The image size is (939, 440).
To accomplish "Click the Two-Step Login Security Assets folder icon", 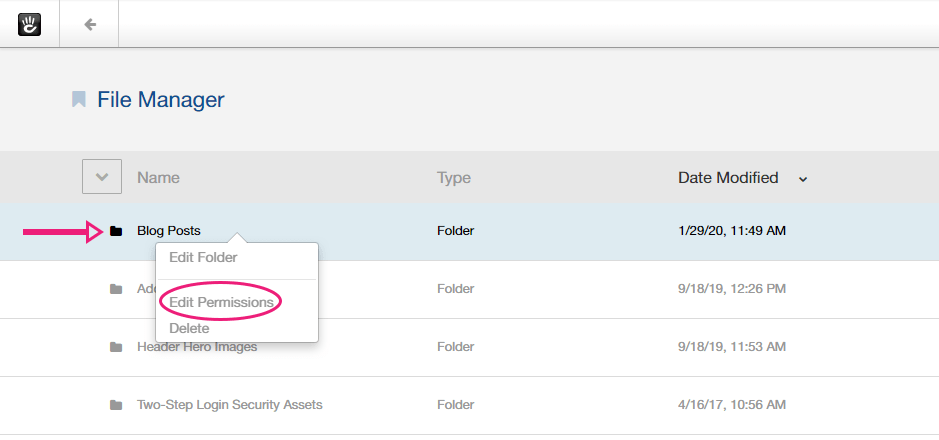I will (x=116, y=405).
